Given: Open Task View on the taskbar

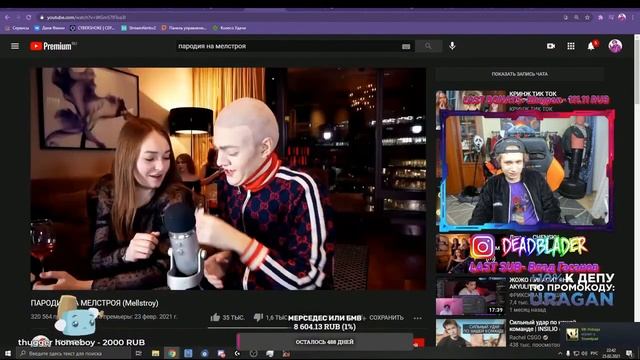Looking at the screenshot, I should point(139,353).
